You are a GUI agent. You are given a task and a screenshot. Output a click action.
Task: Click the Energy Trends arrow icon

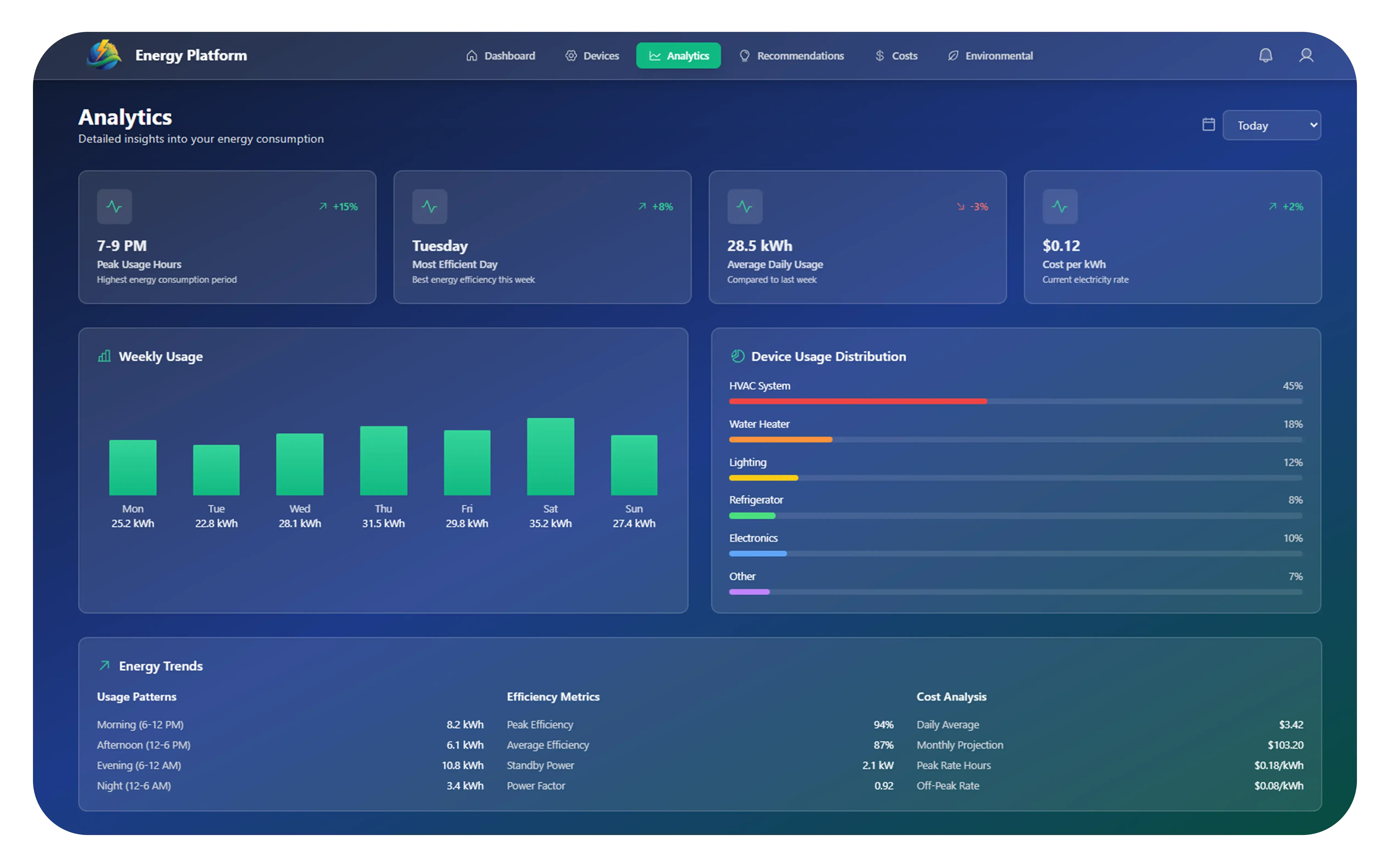click(104, 665)
